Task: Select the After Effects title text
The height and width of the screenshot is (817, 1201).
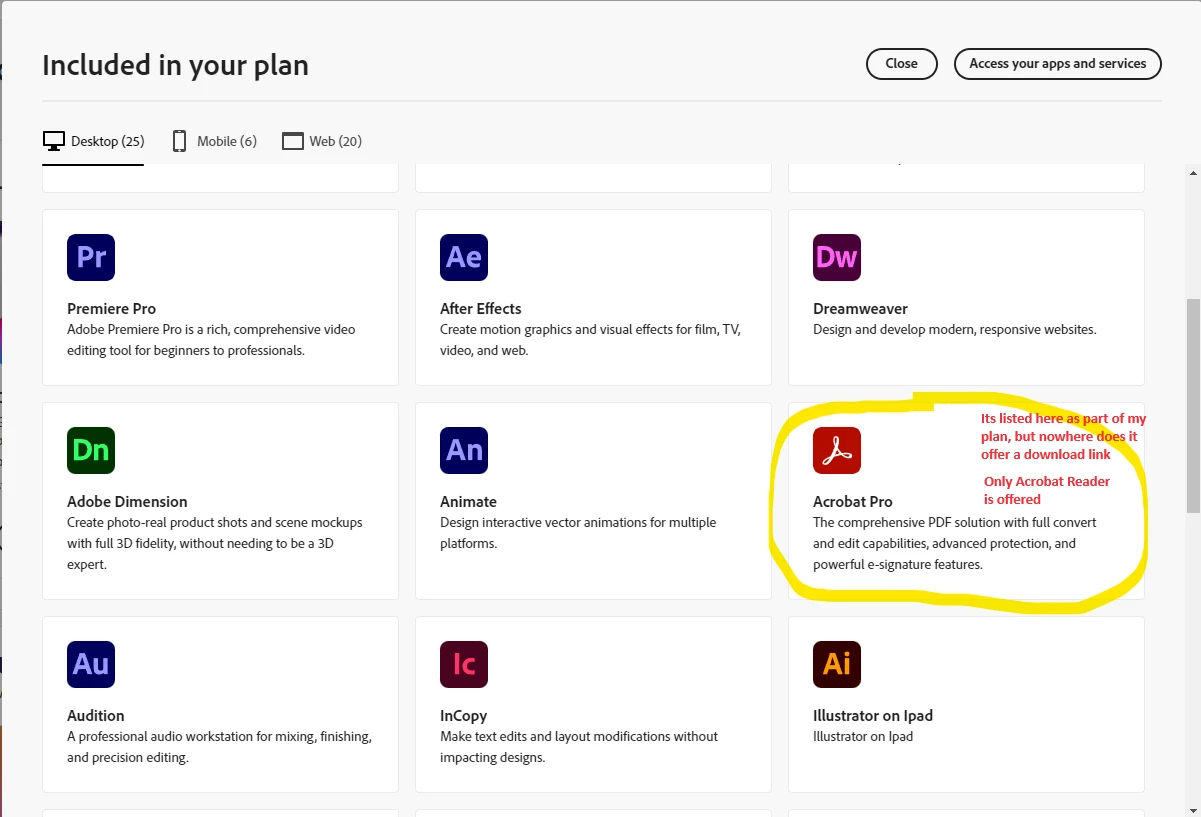Action: (480, 308)
